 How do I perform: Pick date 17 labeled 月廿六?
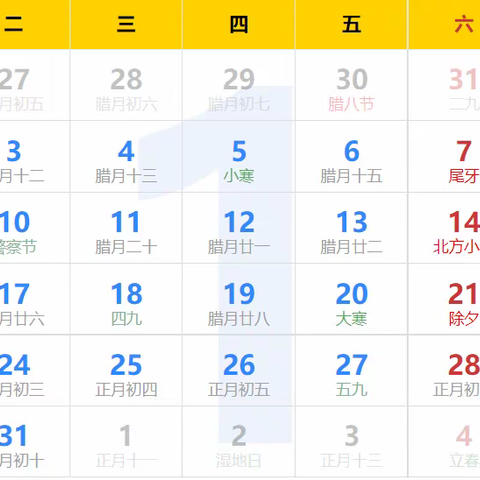[x=35, y=299]
